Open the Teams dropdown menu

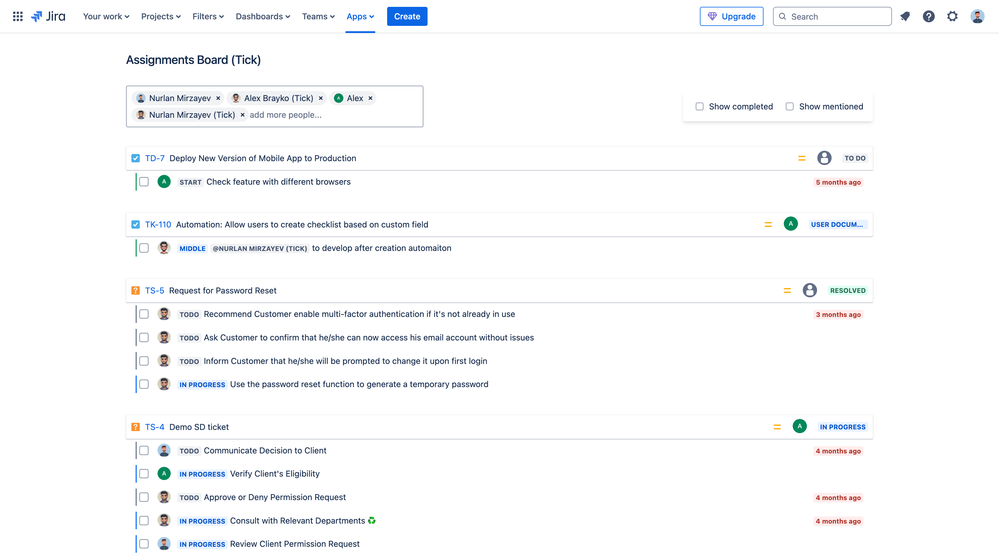pos(318,17)
